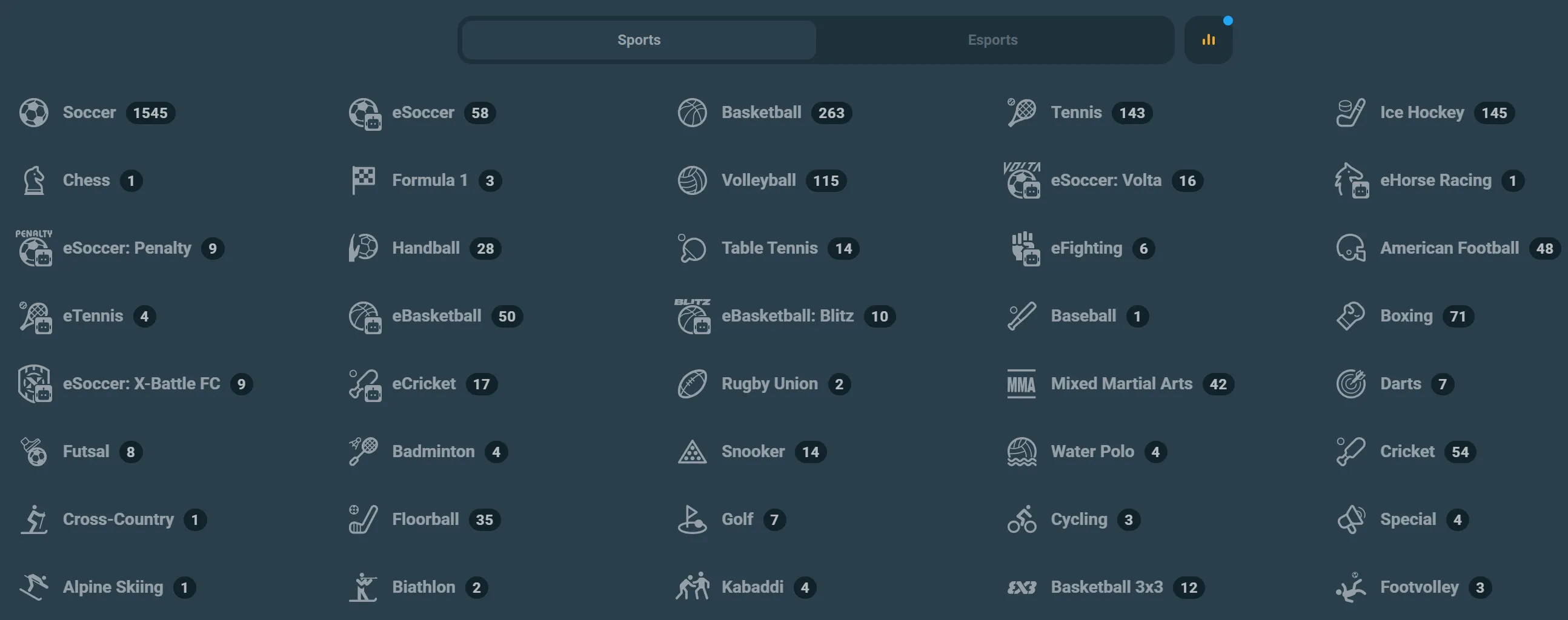1568x620 pixels.
Task: Switch to the Esports tab
Action: [x=993, y=39]
